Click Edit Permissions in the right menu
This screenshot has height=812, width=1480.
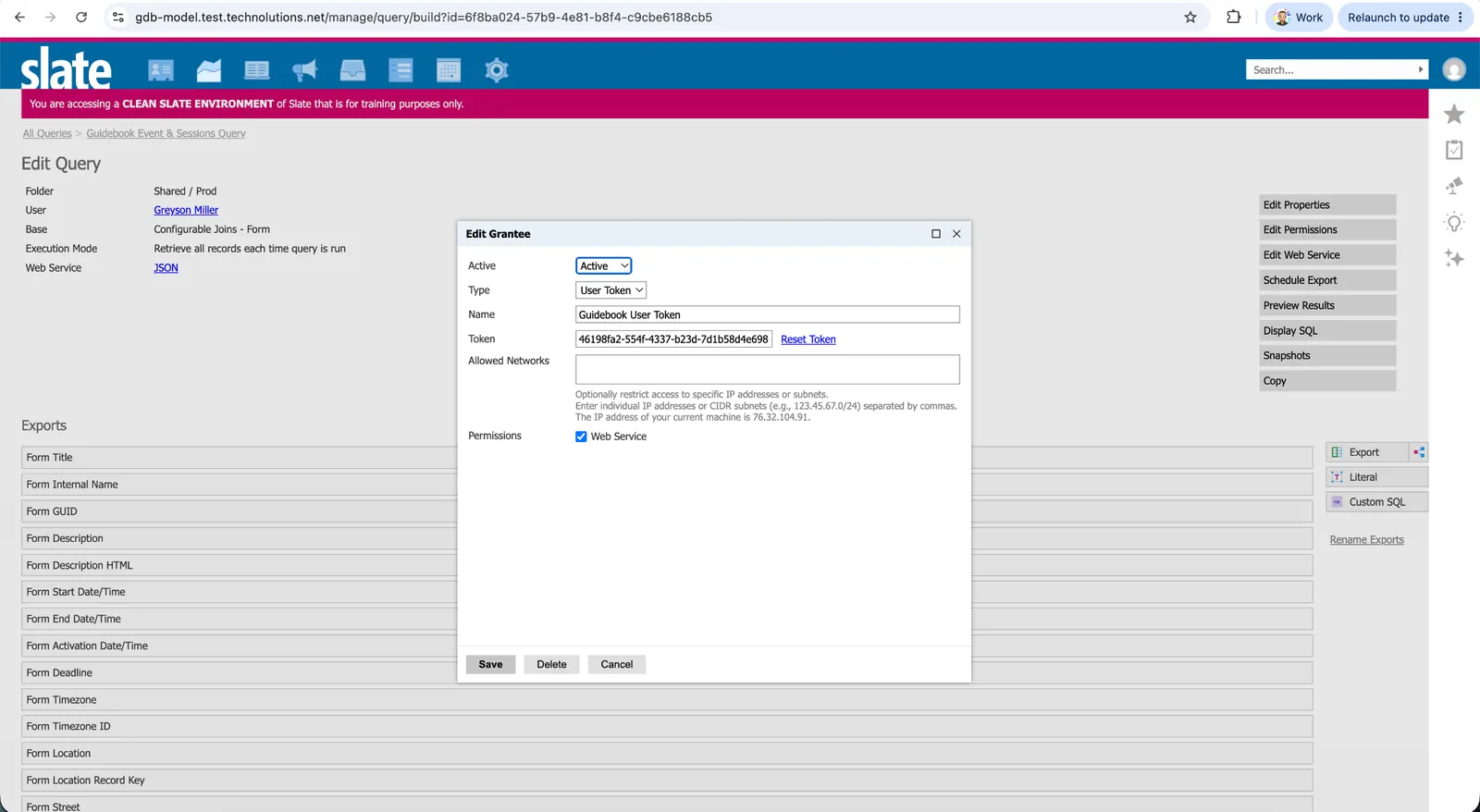click(1327, 229)
